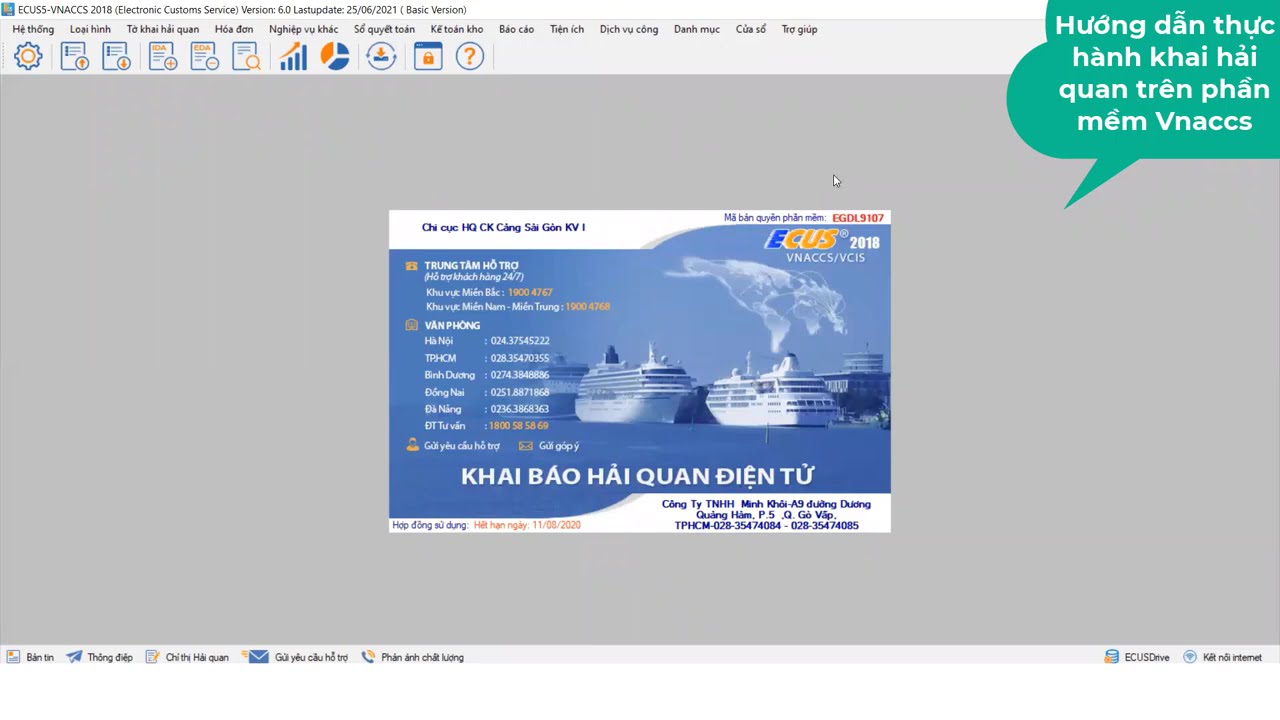Click Chi cục HQ CK Cảng Sài Gòn KV I text

(504, 227)
